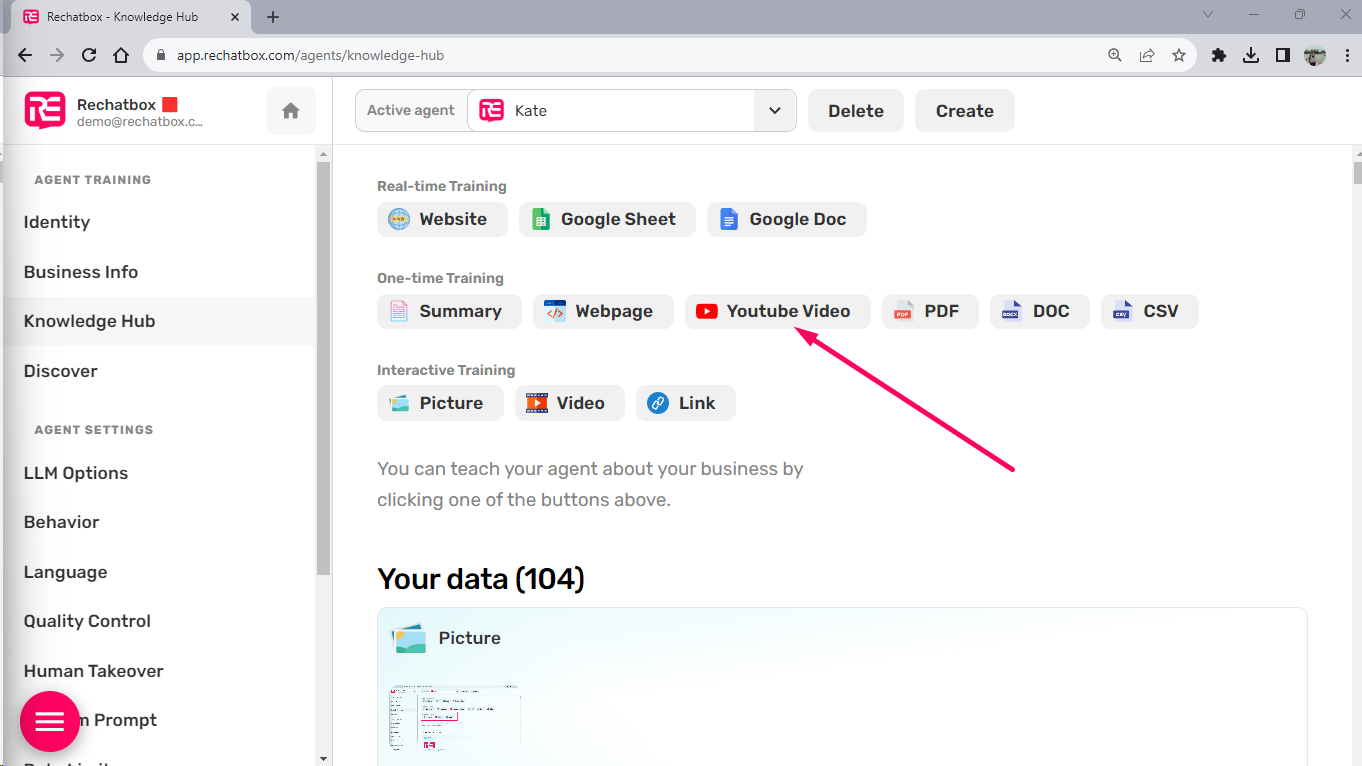Add a Summary for one-time training
1362x766 pixels.
(x=449, y=311)
